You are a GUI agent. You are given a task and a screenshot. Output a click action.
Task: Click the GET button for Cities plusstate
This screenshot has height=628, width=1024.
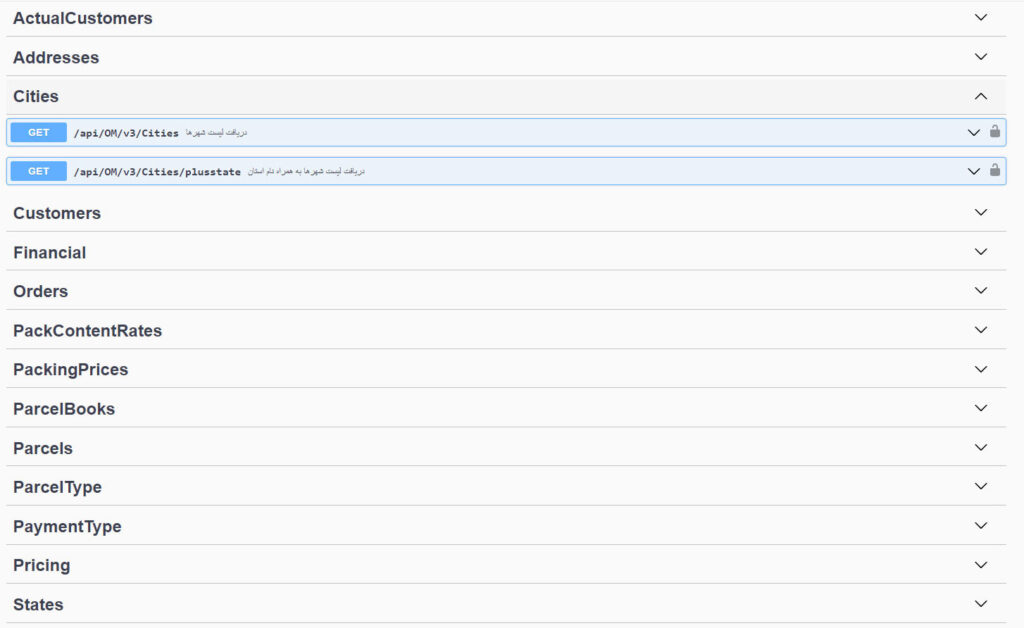click(39, 171)
